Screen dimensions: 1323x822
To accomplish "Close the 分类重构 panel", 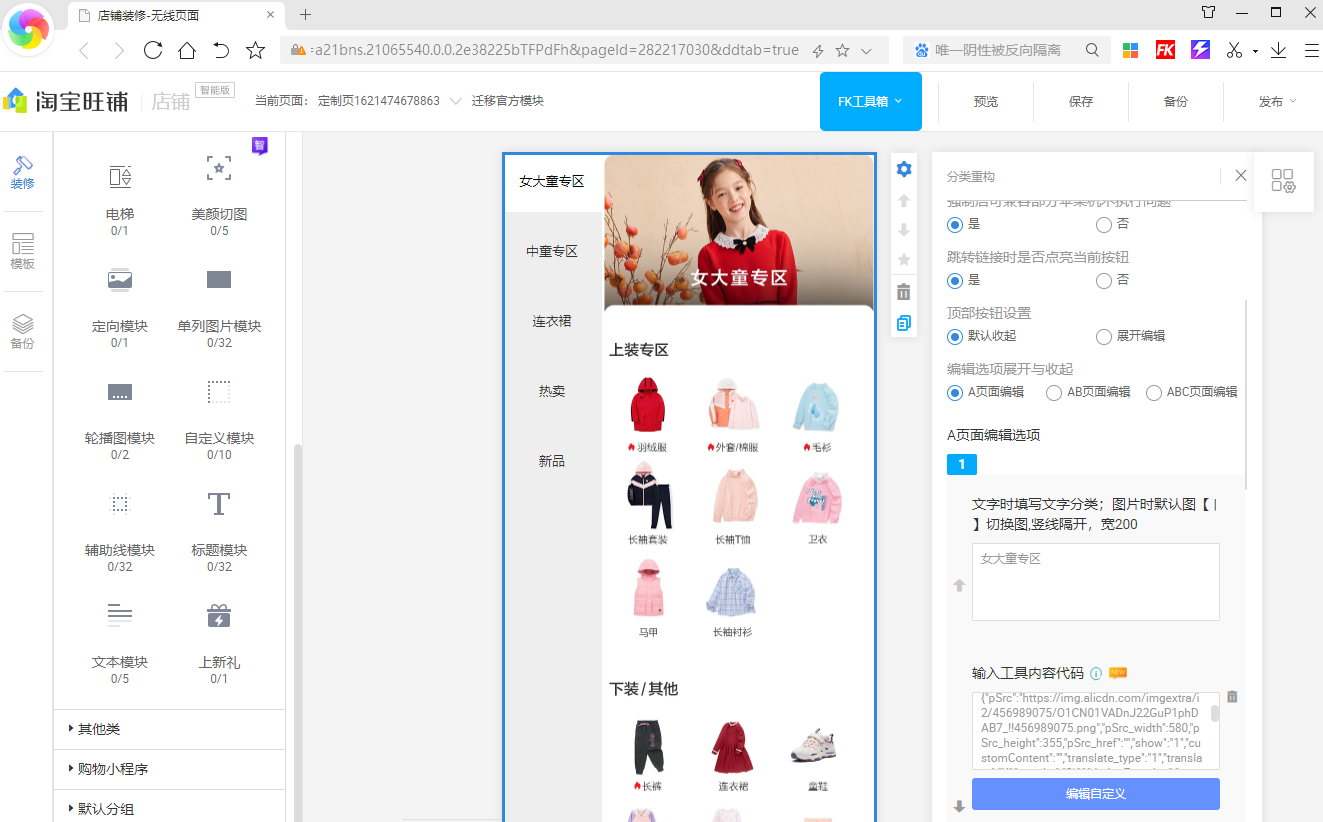I will pyautogui.click(x=1241, y=175).
